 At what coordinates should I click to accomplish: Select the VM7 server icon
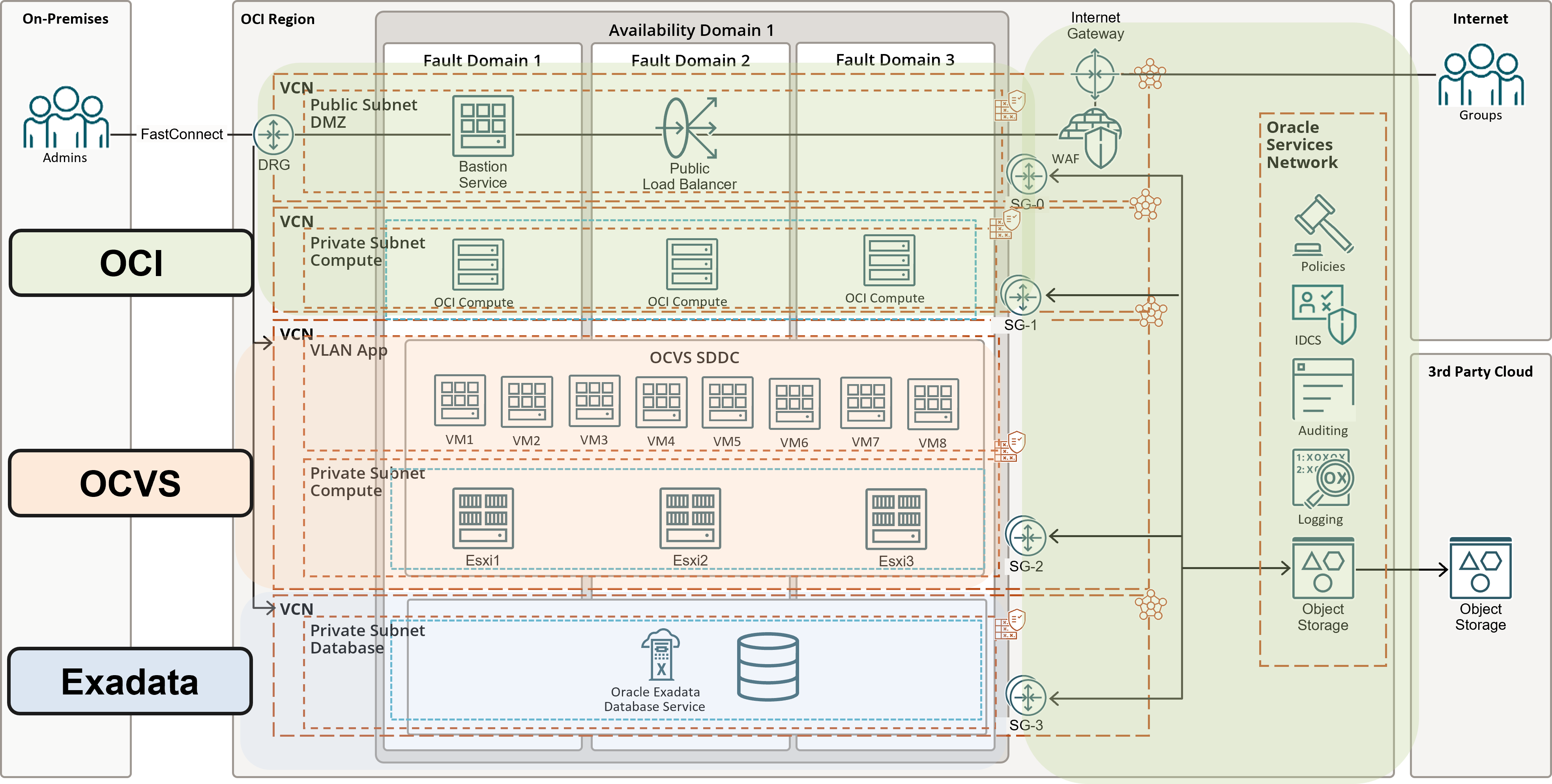pyautogui.click(x=867, y=403)
